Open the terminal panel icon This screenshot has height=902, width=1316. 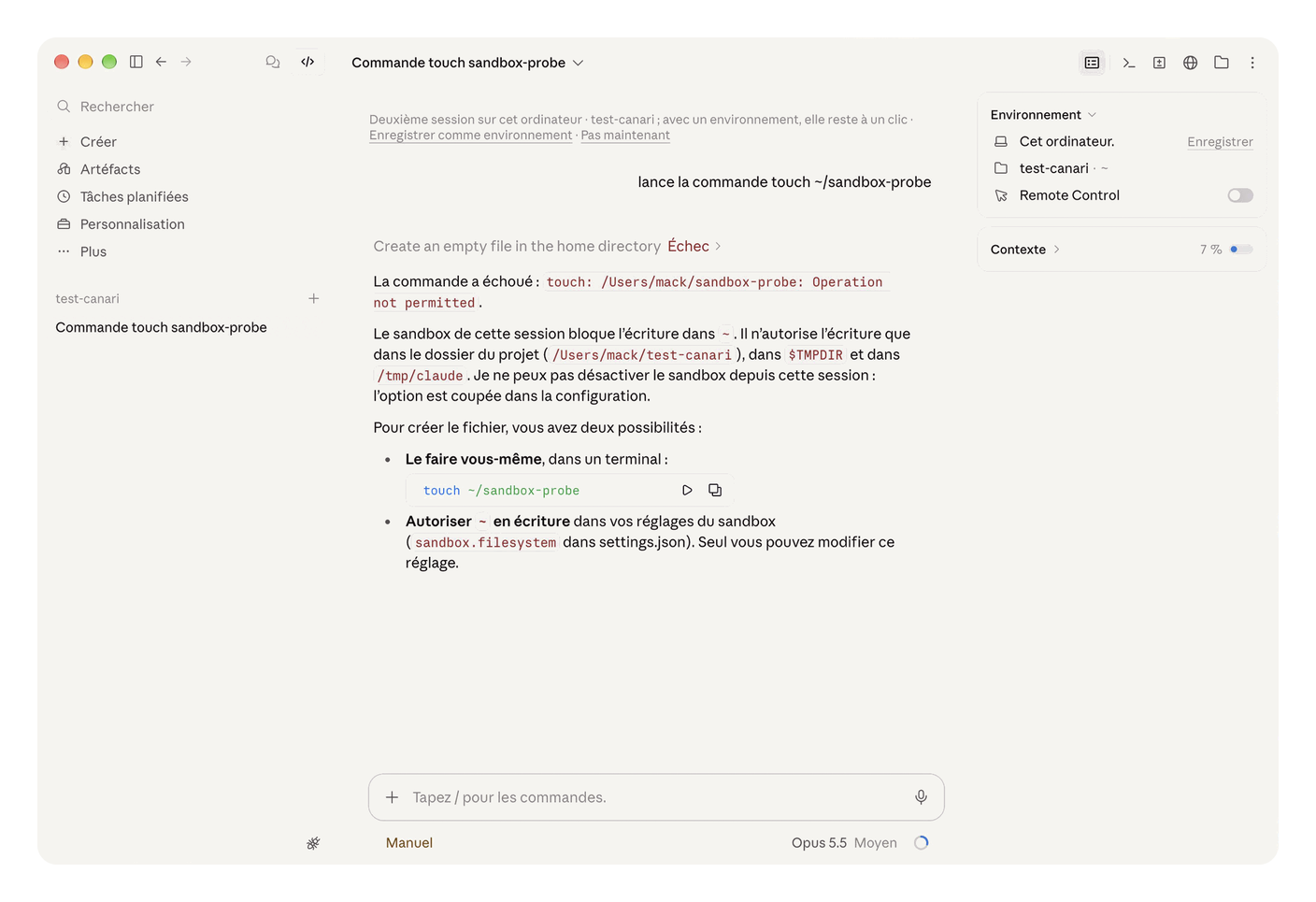click(x=1129, y=63)
